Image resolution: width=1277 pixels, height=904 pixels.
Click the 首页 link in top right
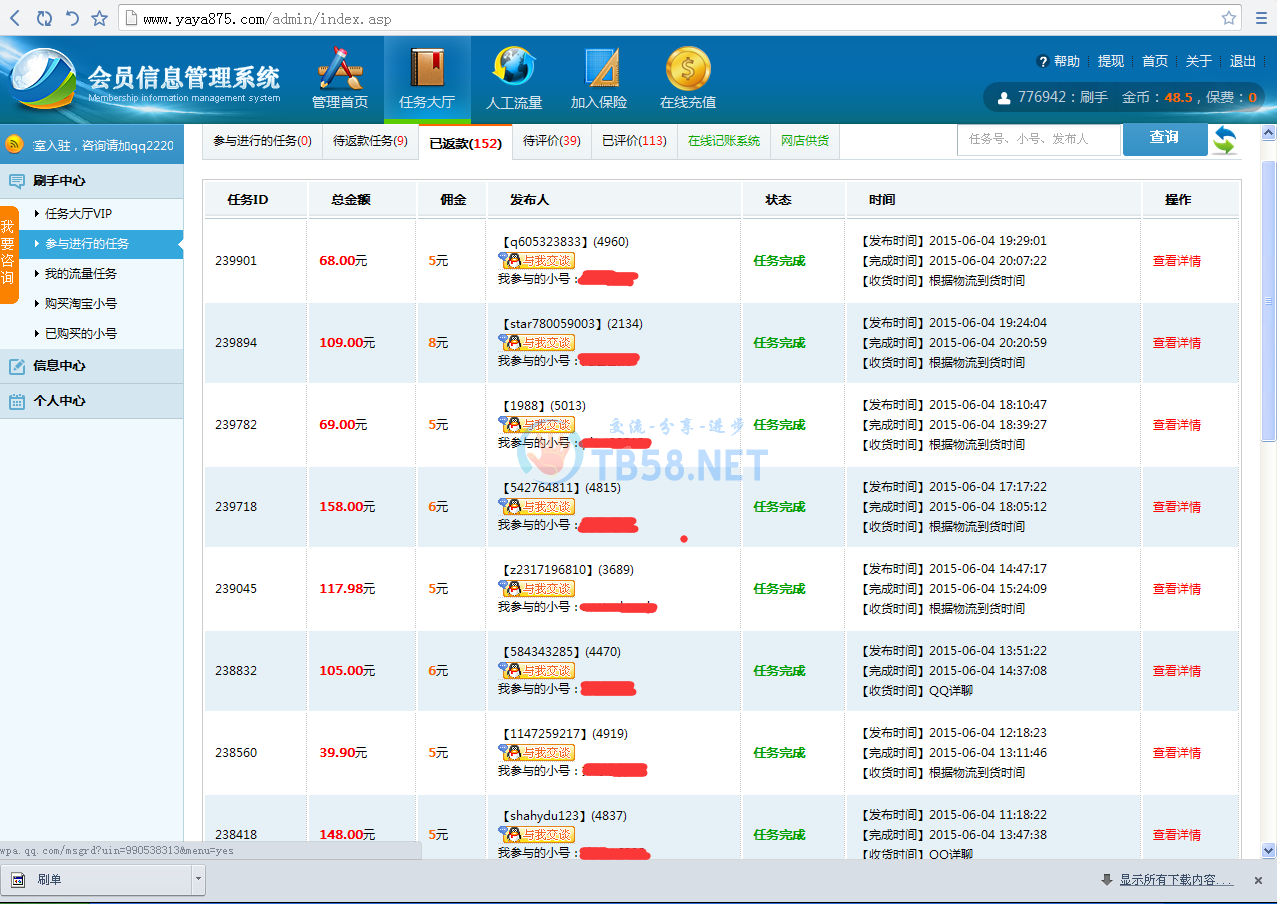coord(1155,61)
